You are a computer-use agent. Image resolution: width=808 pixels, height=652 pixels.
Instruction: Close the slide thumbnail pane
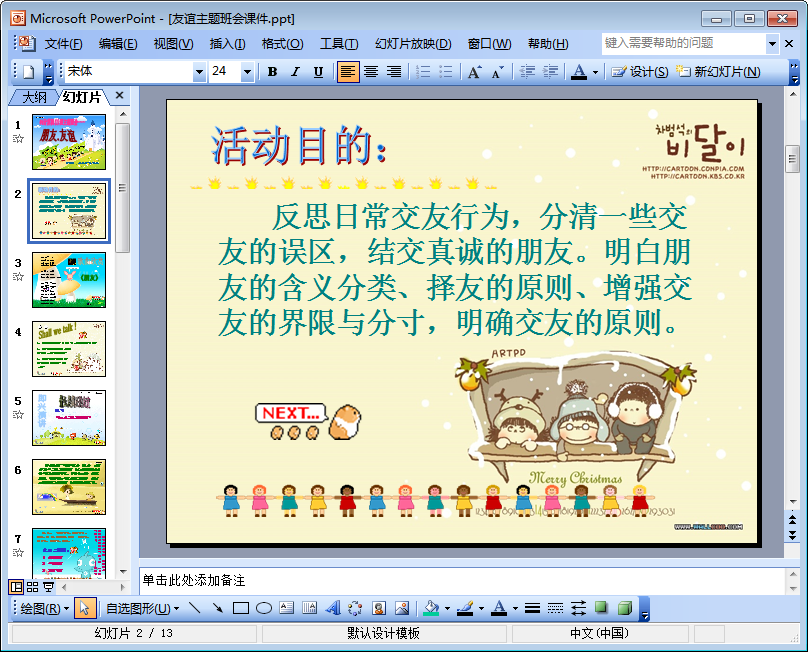coord(120,95)
